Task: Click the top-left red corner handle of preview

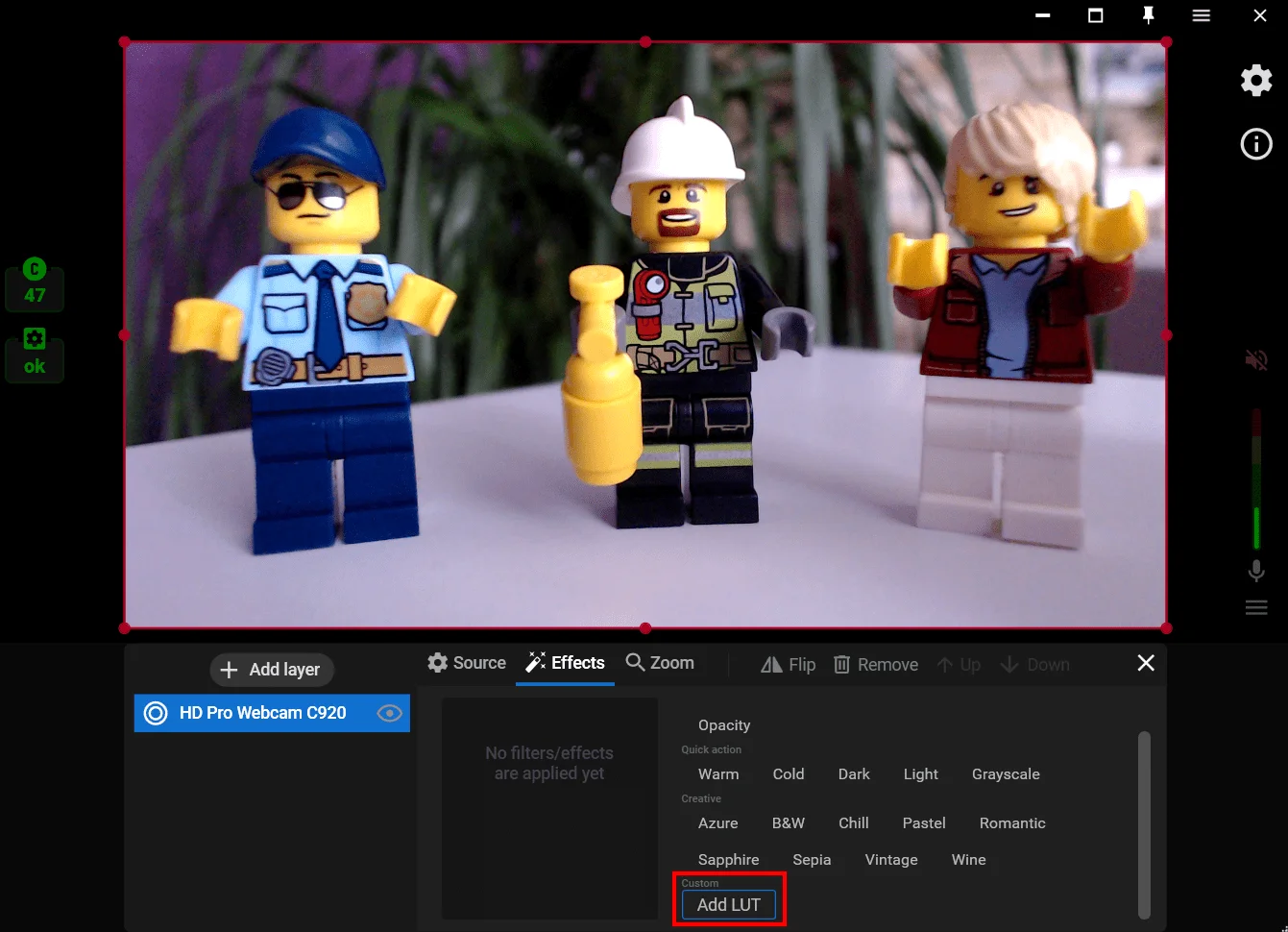Action: [x=125, y=42]
